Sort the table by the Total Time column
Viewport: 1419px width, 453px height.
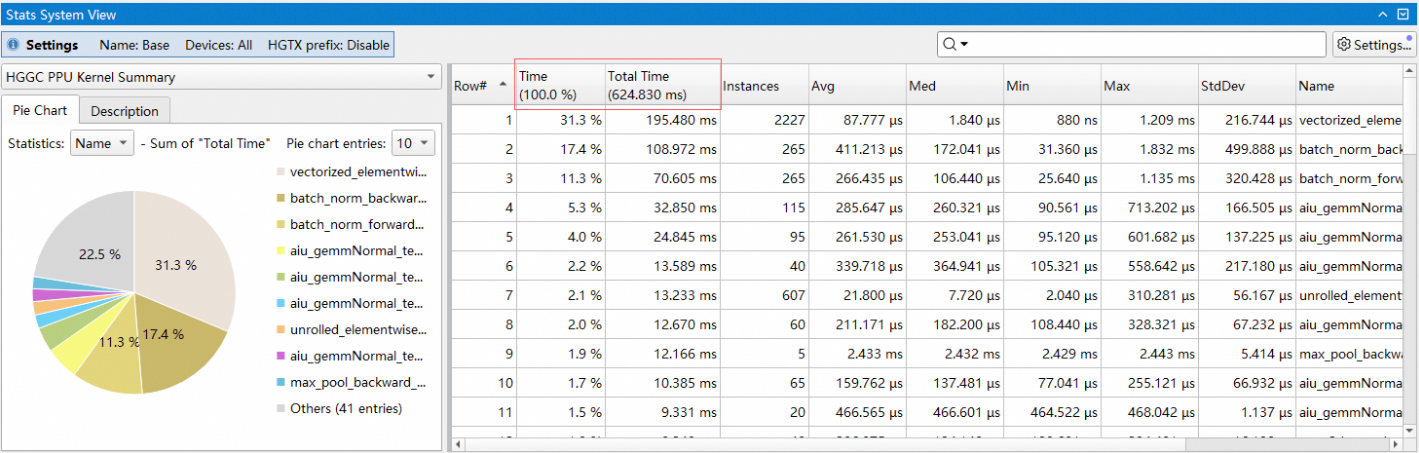coord(660,85)
